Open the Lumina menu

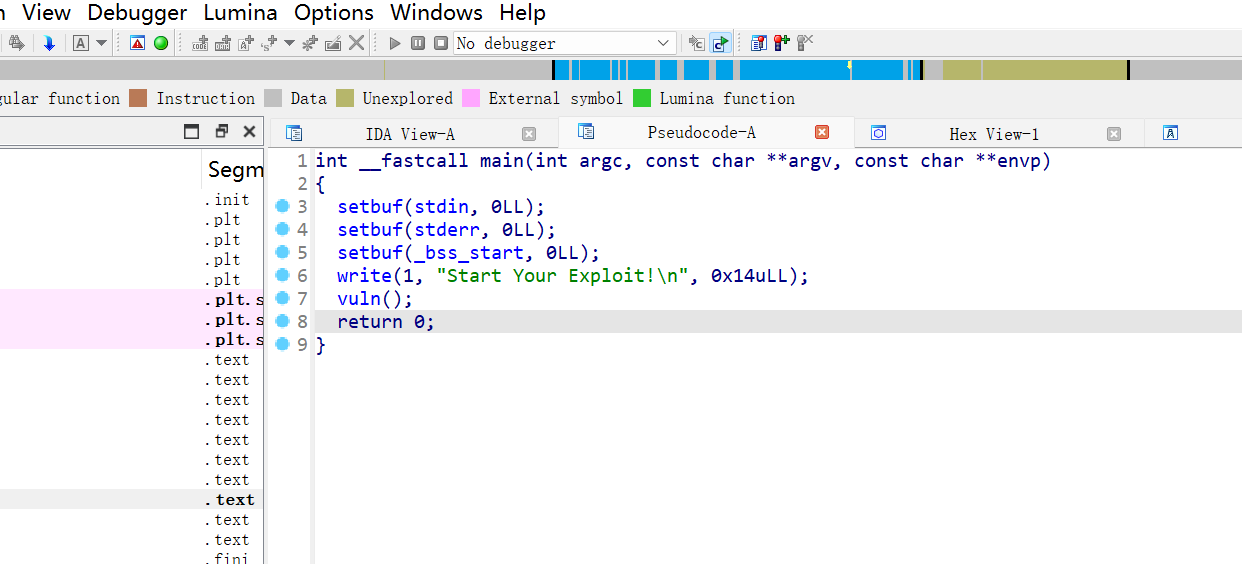click(240, 13)
